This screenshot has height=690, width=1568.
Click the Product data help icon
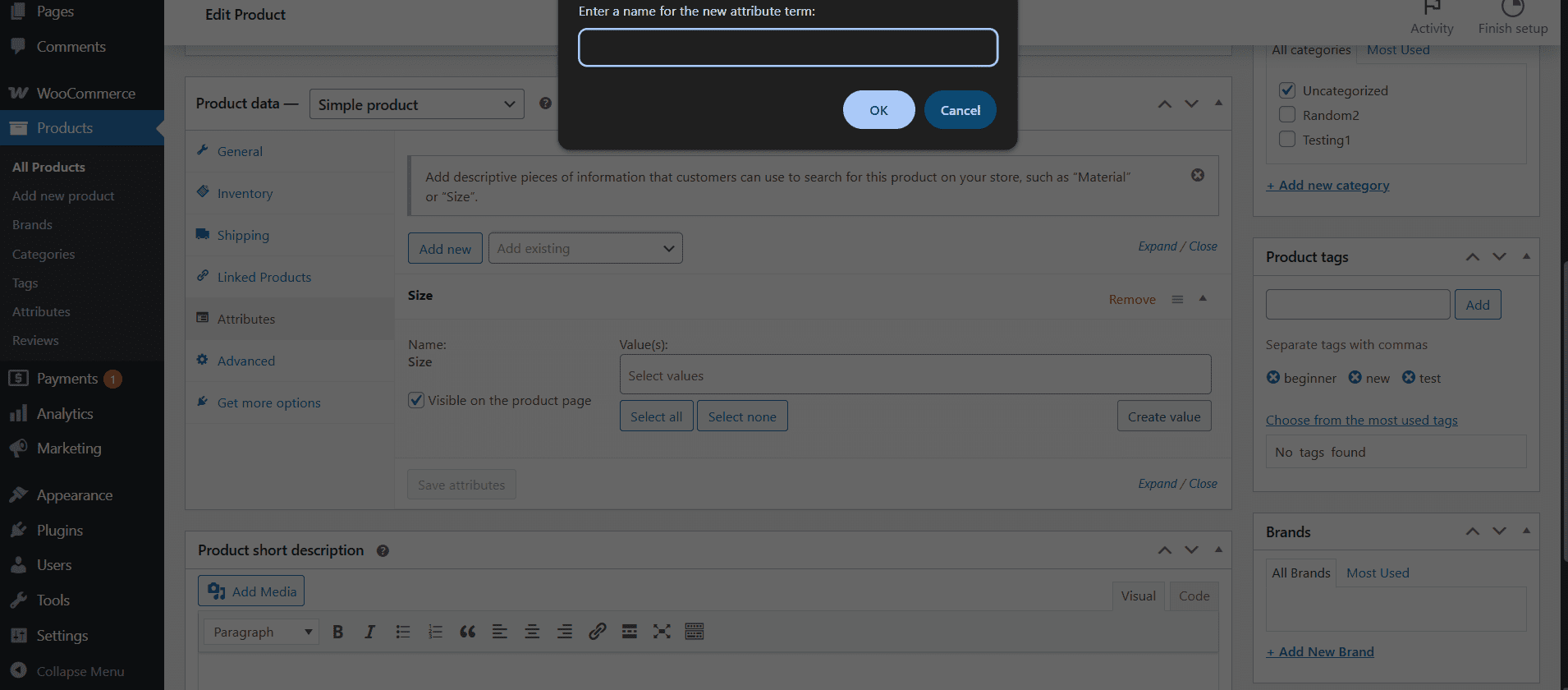(x=545, y=103)
